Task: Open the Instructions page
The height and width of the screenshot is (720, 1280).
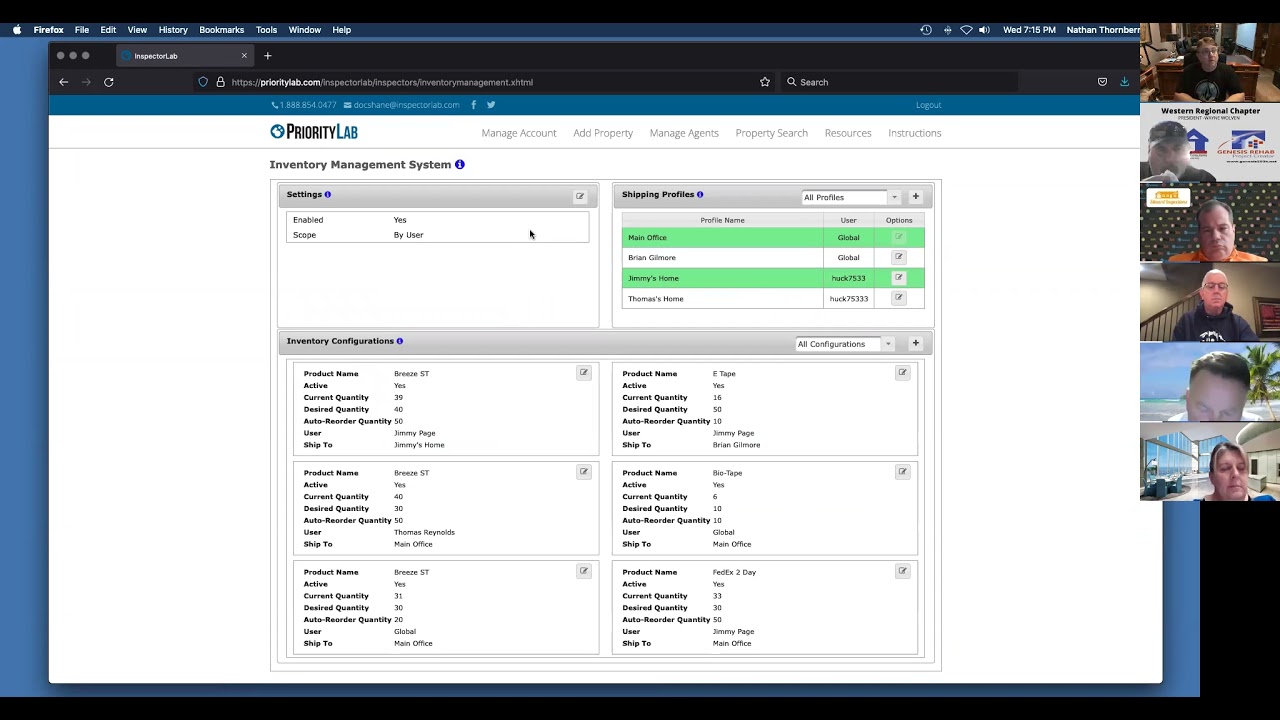Action: tap(915, 133)
